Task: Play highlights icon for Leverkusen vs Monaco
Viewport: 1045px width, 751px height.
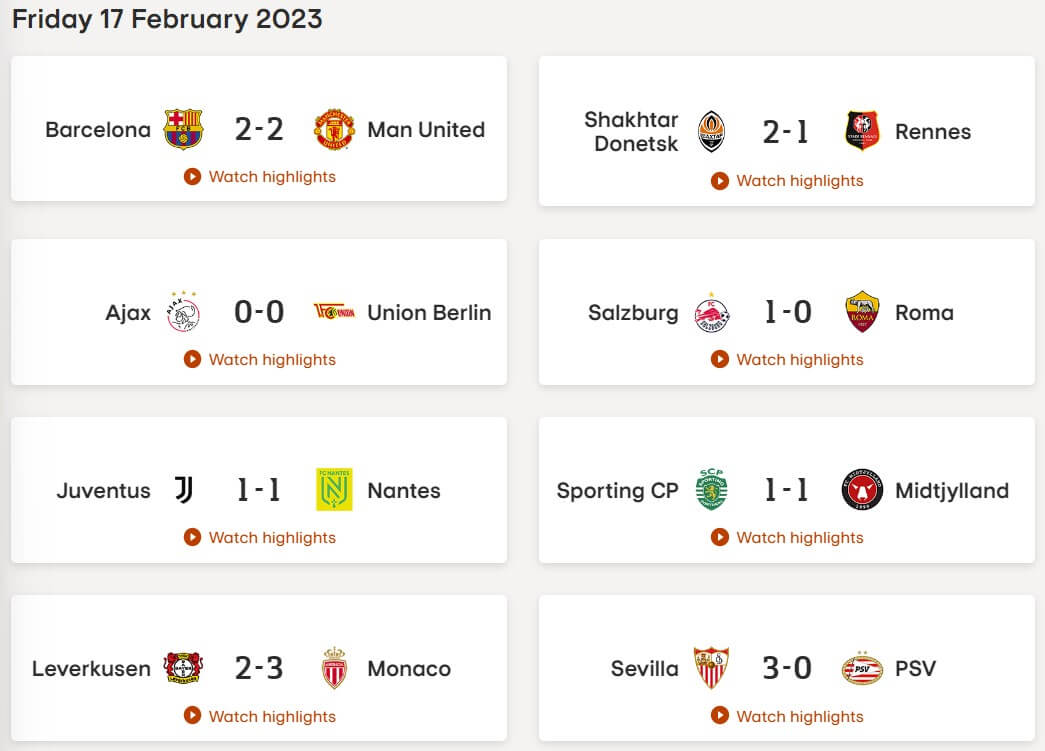Action: click(x=193, y=716)
